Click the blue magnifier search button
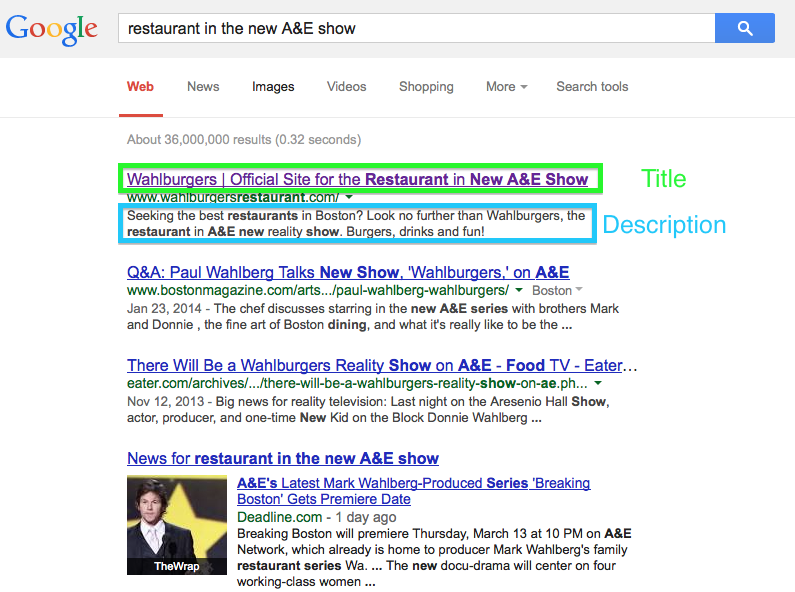This screenshot has height=592, width=795. coord(744,28)
